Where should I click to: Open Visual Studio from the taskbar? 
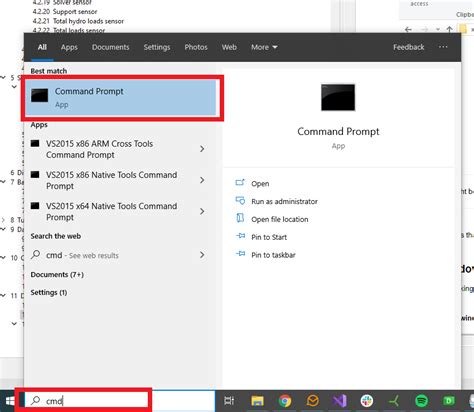pyautogui.click(x=339, y=401)
